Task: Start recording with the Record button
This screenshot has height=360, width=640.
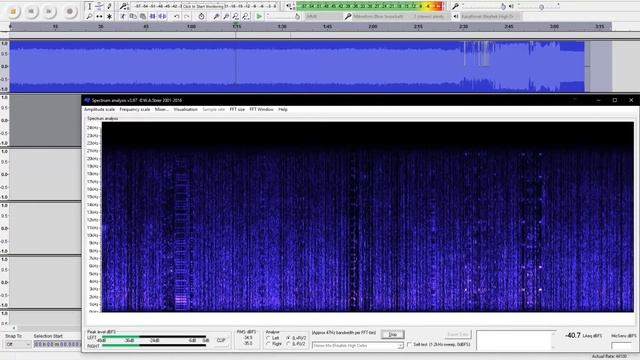Action: 69,11
